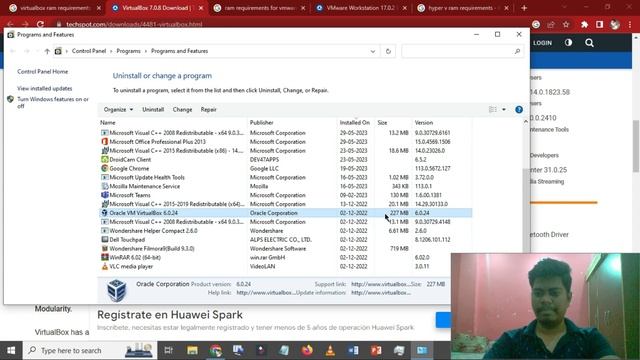Open the Organize dropdown menu

pos(118,109)
